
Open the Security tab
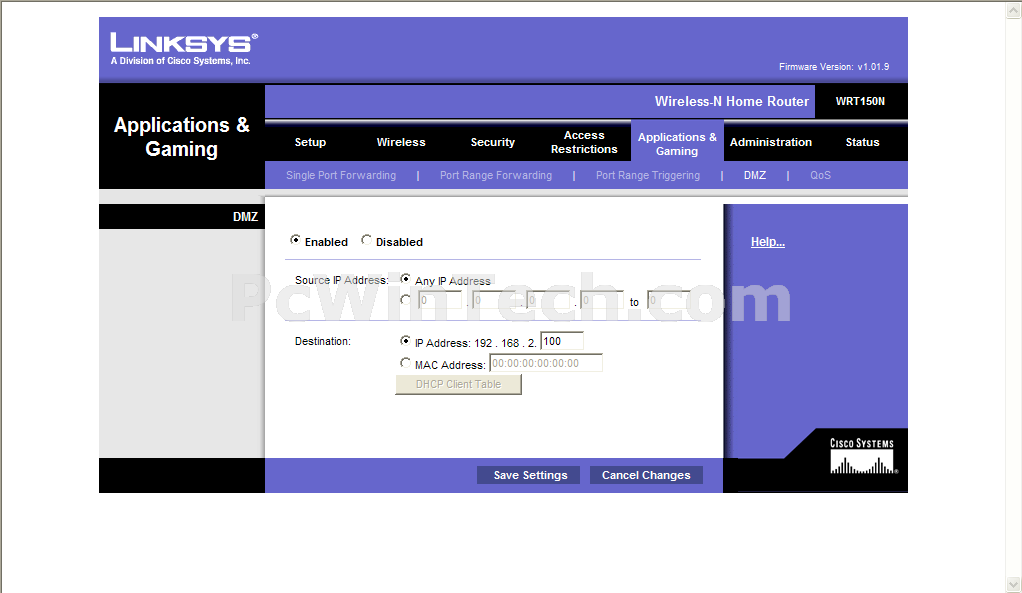point(493,142)
